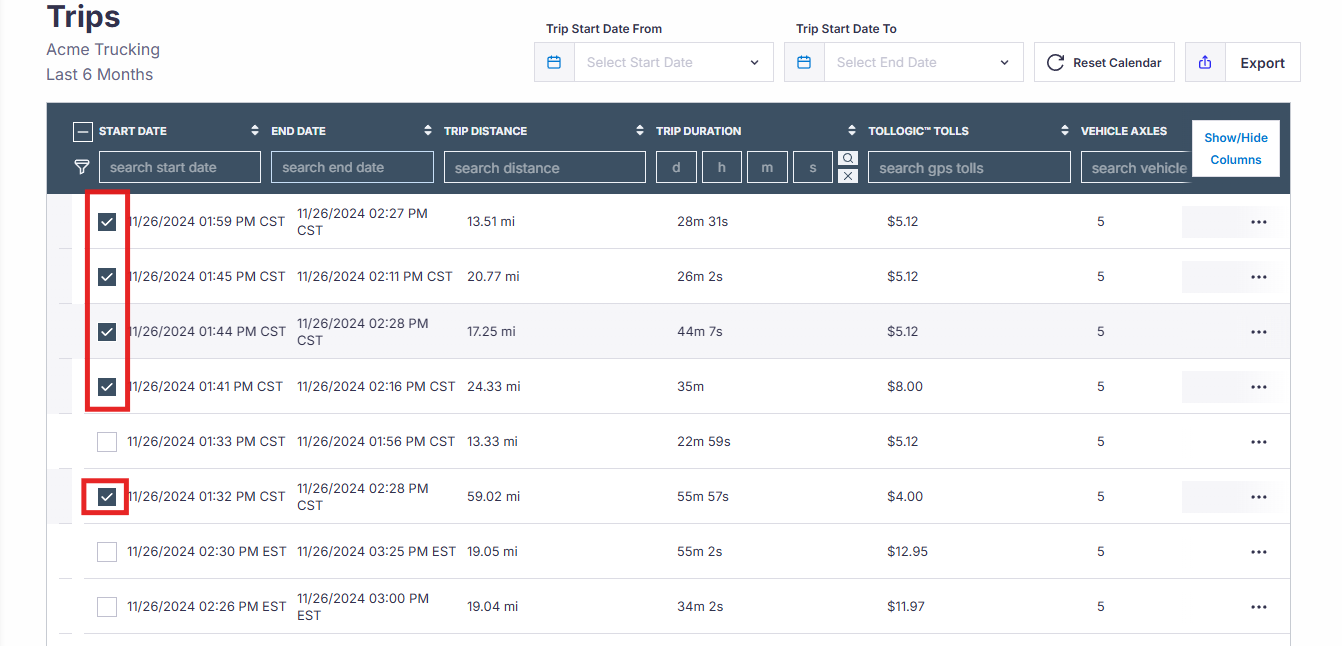The image size is (1342, 646).
Task: Click calendar icon for Trip Start Date From
Action: click(x=554, y=62)
